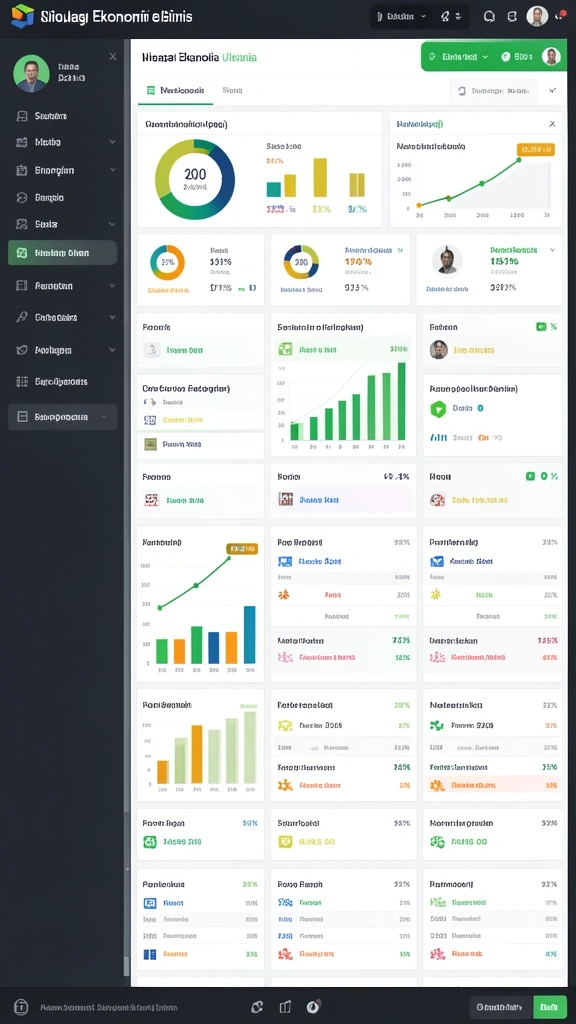Click the gray button beside the green bottom button
The height and width of the screenshot is (1024, 576).
coord(500,1007)
